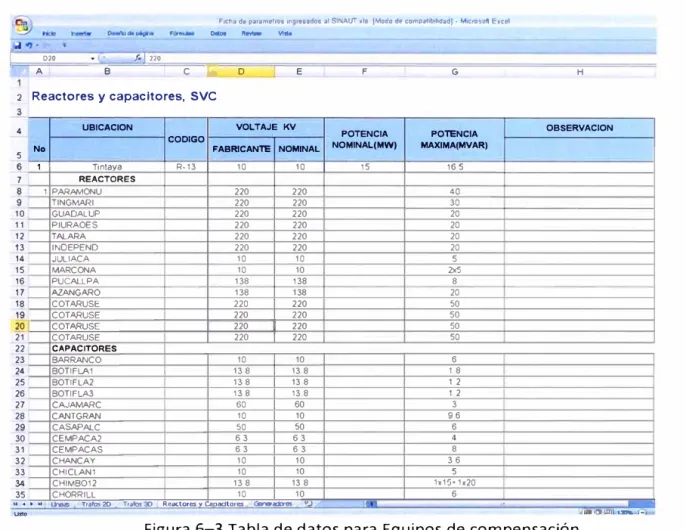Switch to the Diseño de página tab
Image resolution: width=686 pixels, height=530 pixels.
click(x=130, y=33)
